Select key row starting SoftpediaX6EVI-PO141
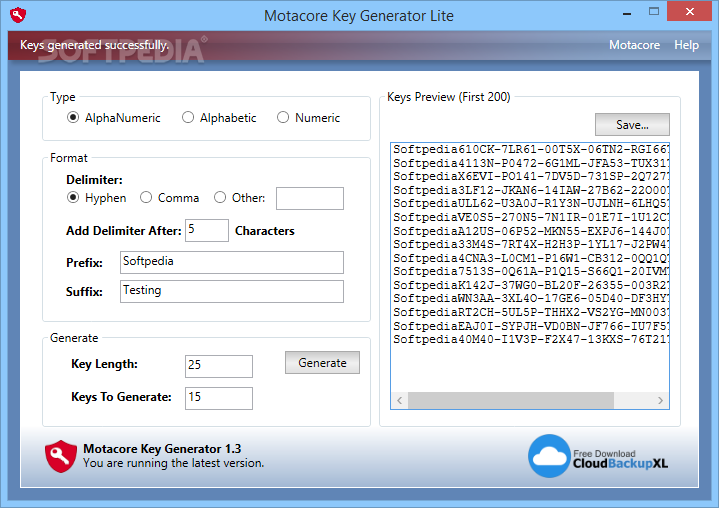 click(x=531, y=177)
